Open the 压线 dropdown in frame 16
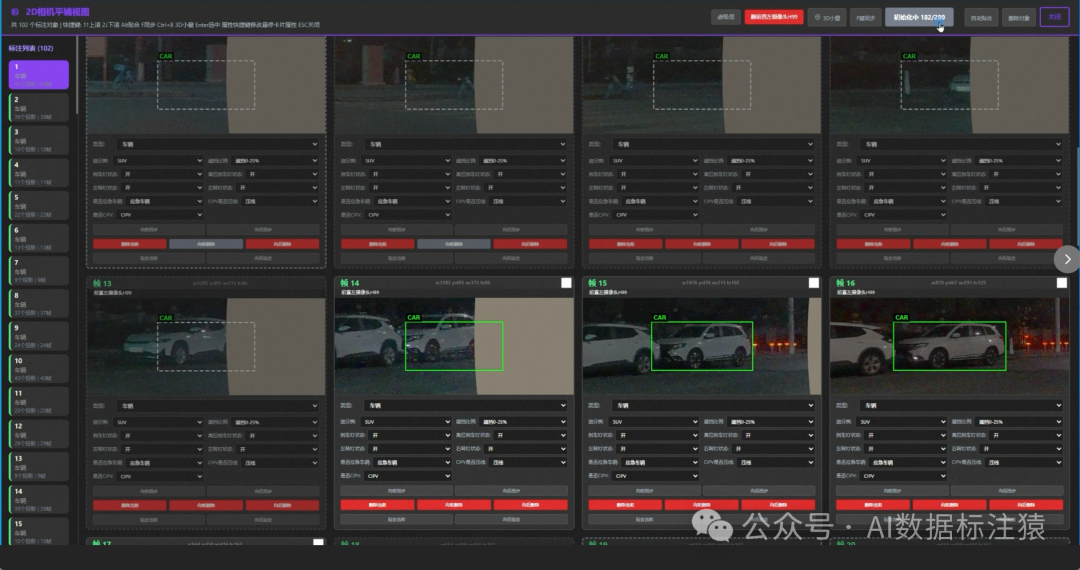The image size is (1080, 570). click(1024, 462)
